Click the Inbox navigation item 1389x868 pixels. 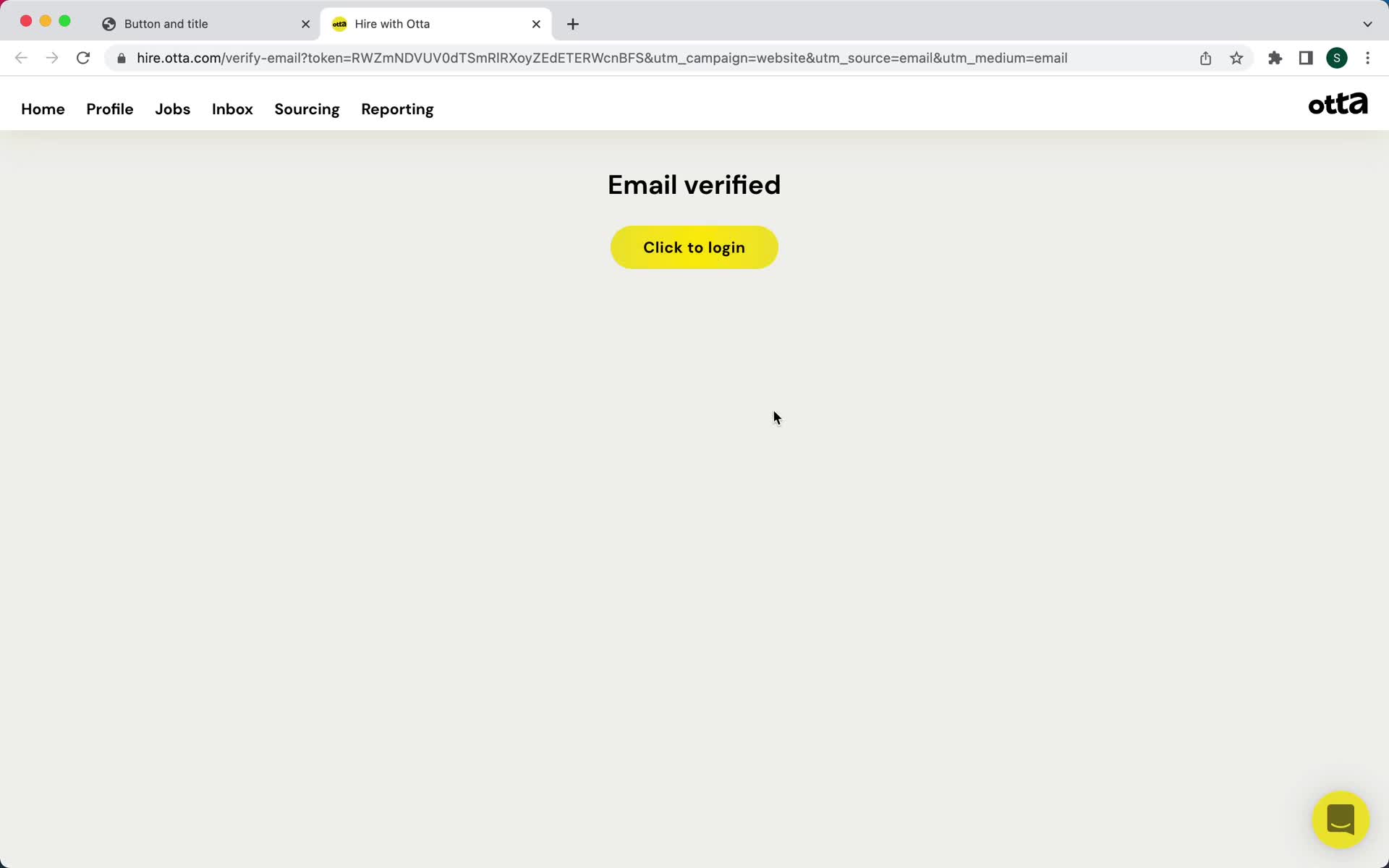[x=232, y=109]
